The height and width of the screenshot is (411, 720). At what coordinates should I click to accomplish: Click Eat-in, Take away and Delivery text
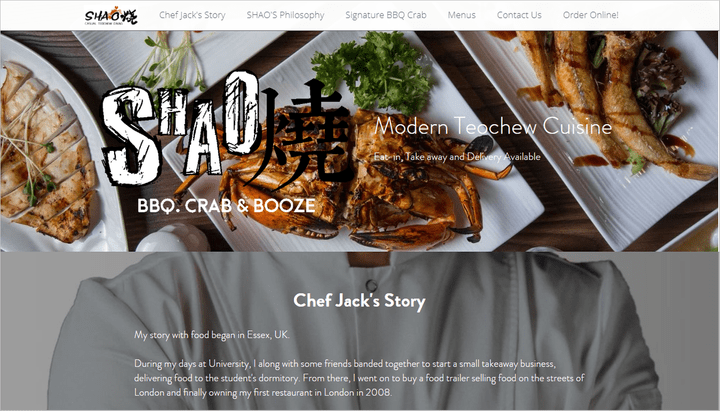point(457,157)
